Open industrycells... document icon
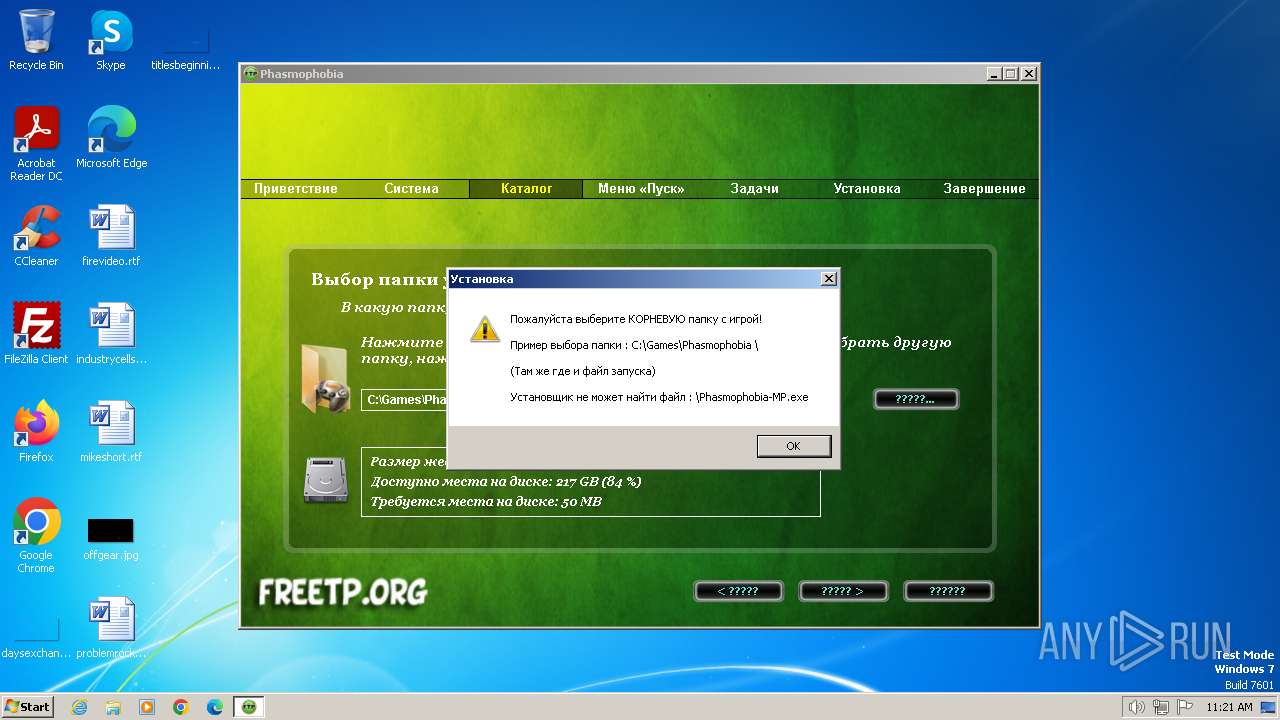1280x720 pixels. 111,334
